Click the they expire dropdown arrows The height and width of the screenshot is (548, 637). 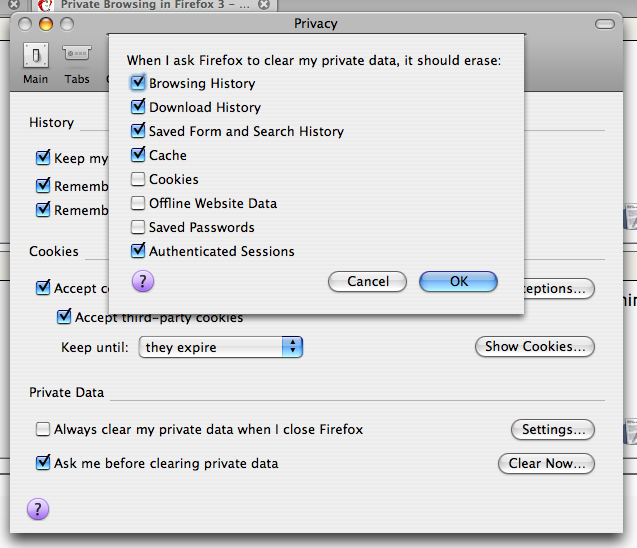(292, 347)
